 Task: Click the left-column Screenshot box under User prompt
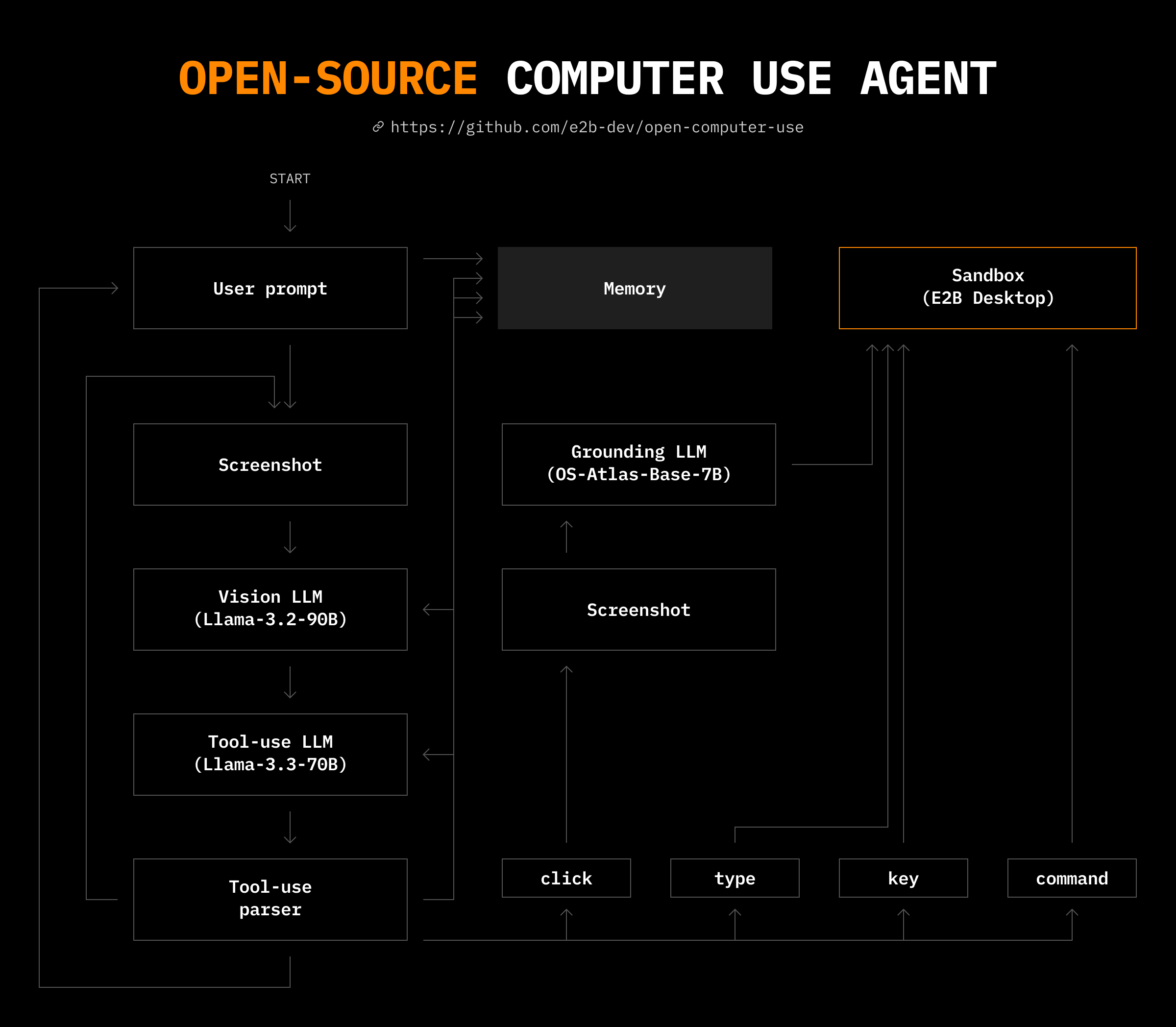tap(270, 464)
